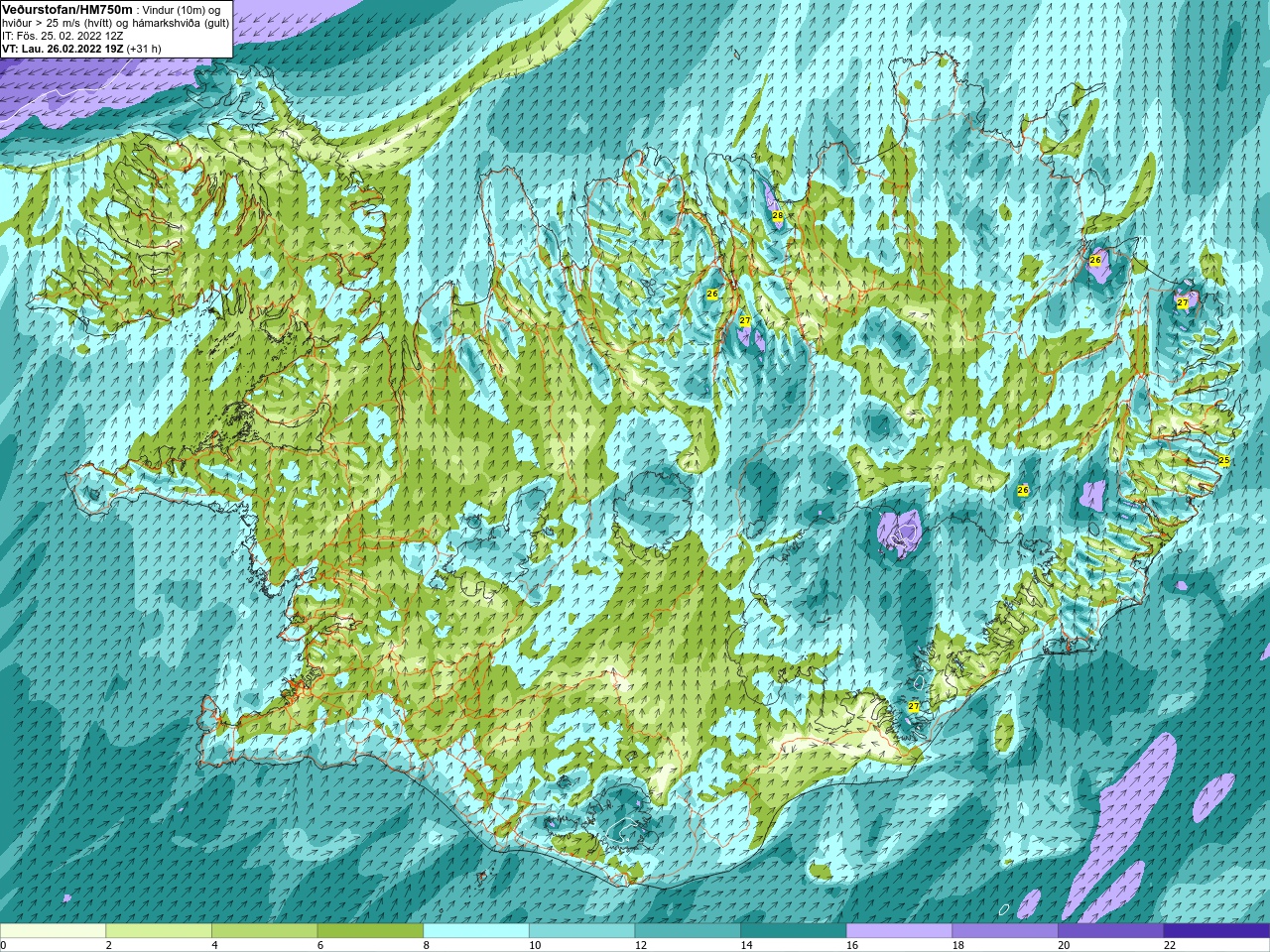Click the 20–22 m/s violet legend swatch
Image resolution: width=1270 pixels, height=952 pixels.
pyautogui.click(x=1111, y=930)
